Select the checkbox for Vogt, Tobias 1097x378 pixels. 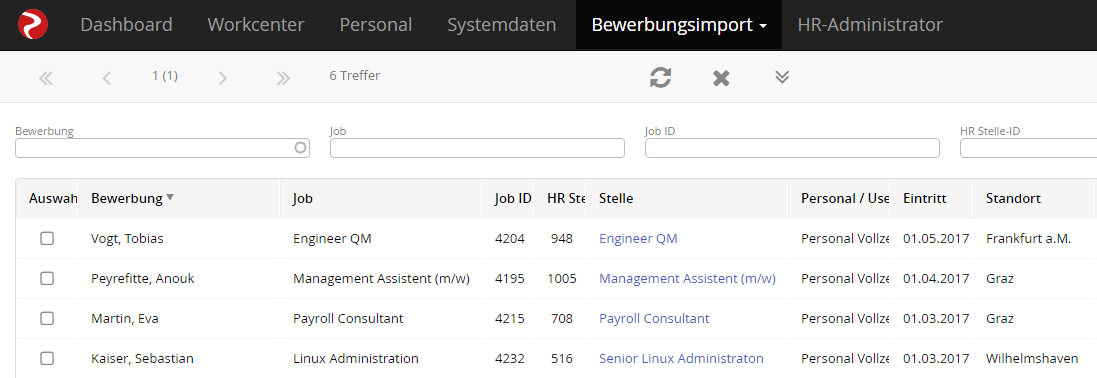coord(47,239)
